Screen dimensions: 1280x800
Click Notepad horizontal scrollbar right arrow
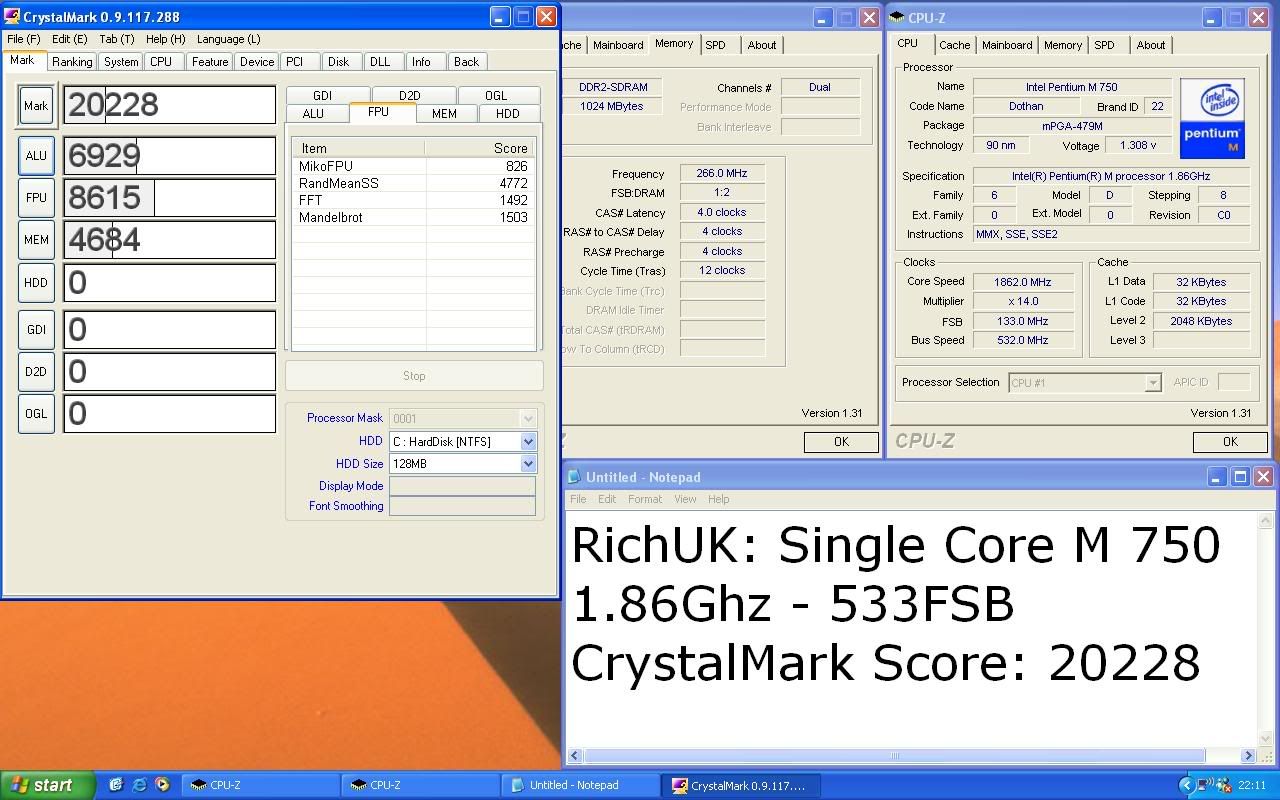click(1248, 756)
